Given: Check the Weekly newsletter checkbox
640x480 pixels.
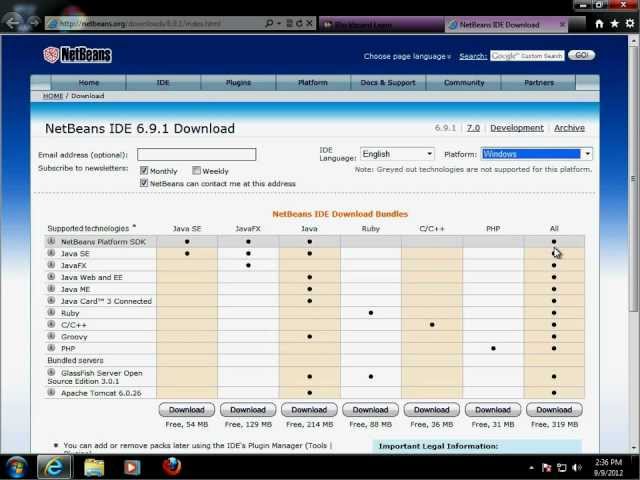Looking at the screenshot, I should point(196,171).
